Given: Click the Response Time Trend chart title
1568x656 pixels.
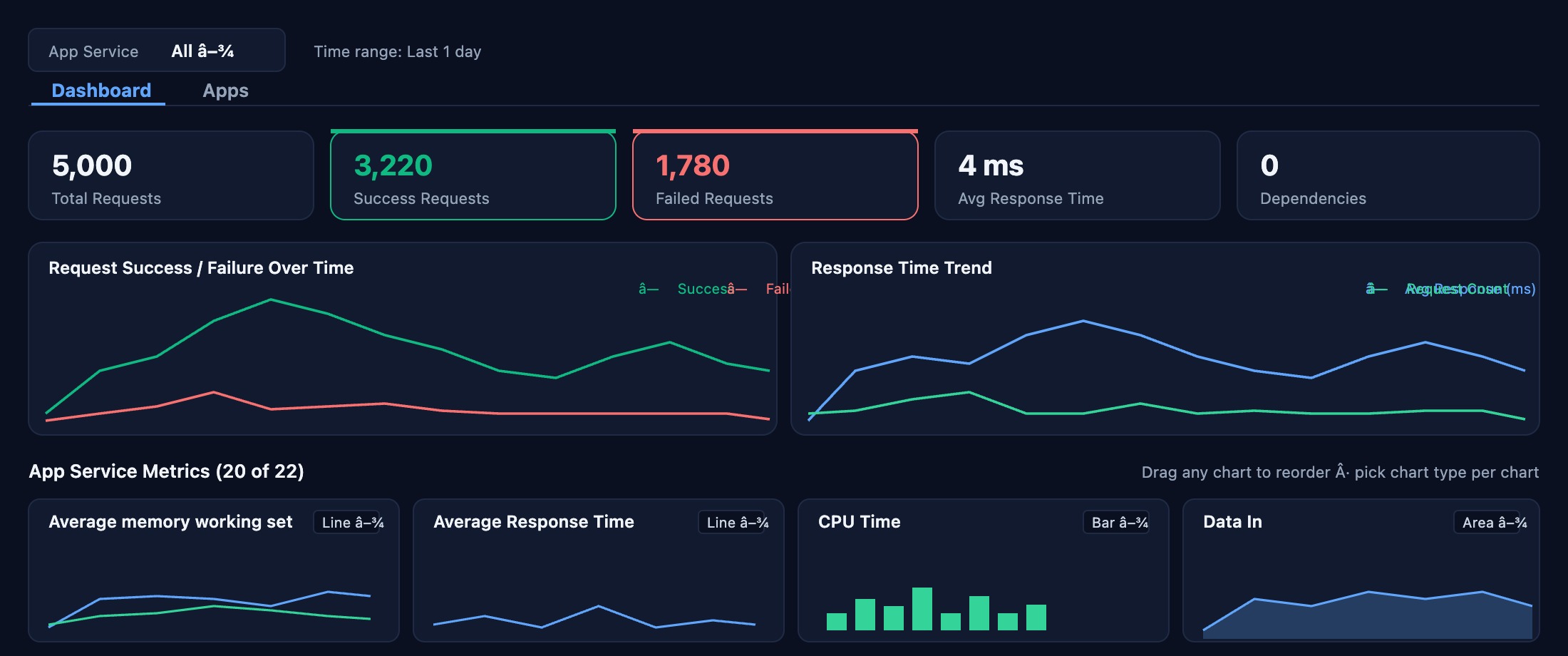Looking at the screenshot, I should tap(902, 268).
